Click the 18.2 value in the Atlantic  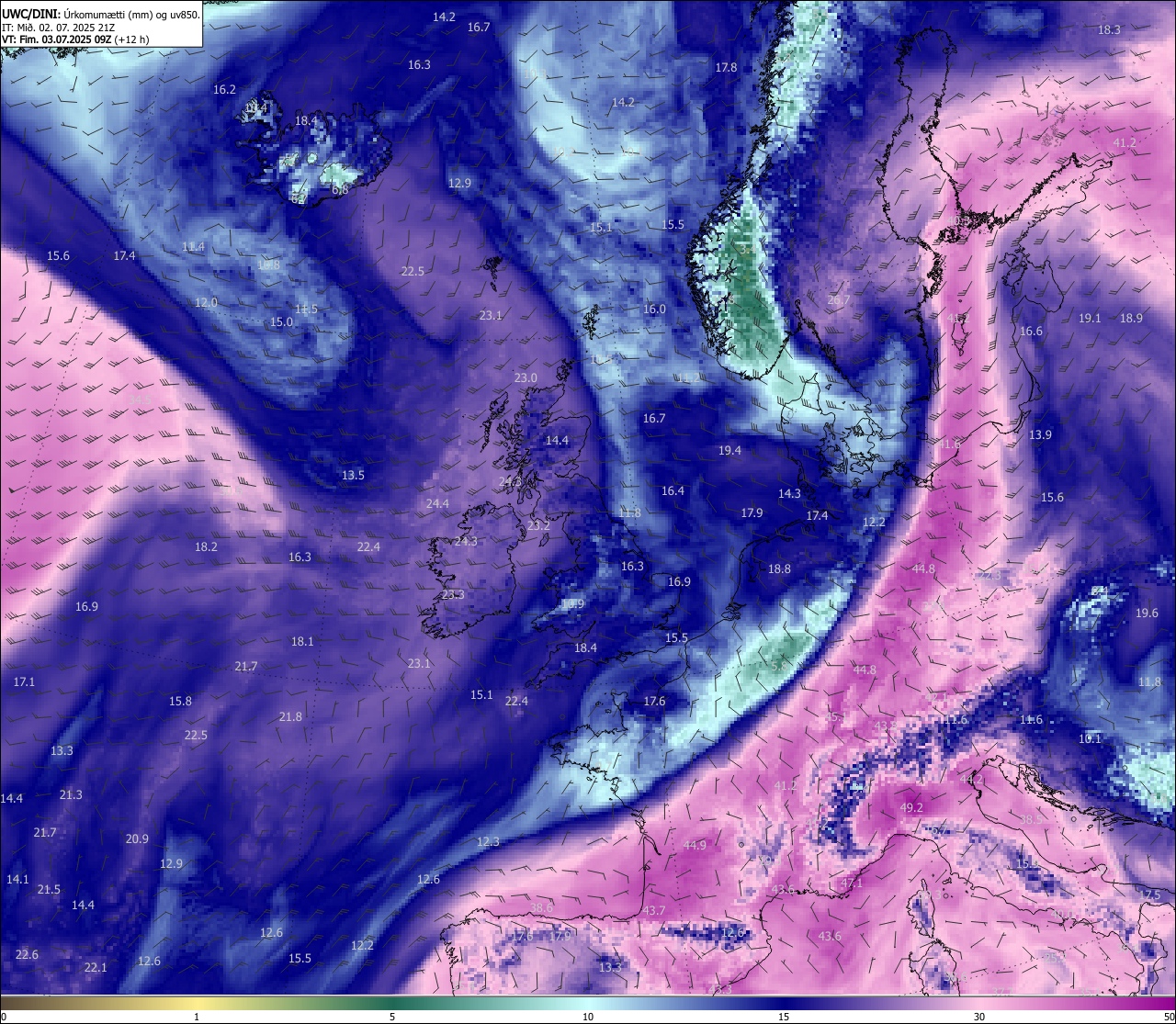pos(206,547)
